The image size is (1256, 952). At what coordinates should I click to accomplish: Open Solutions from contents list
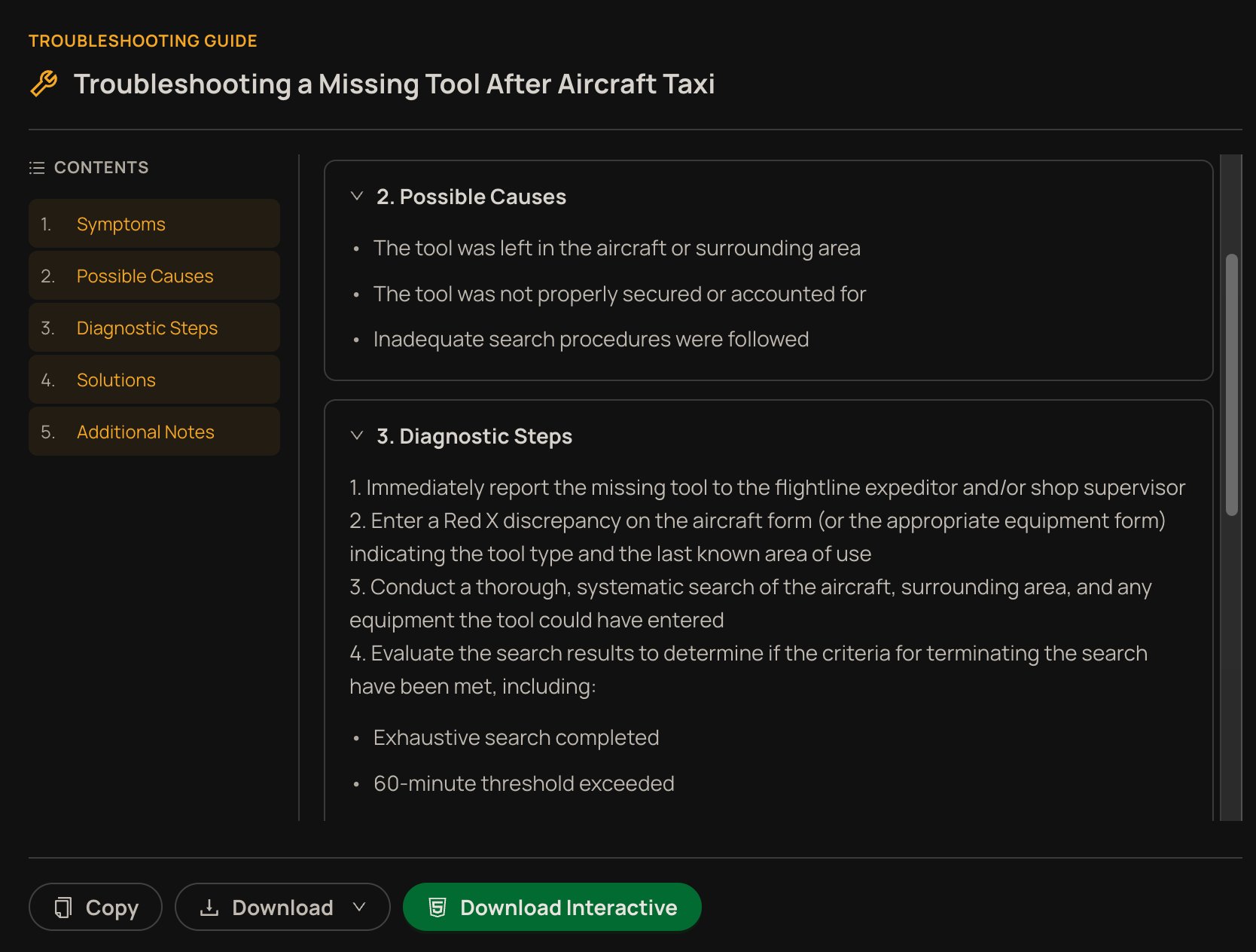154,380
